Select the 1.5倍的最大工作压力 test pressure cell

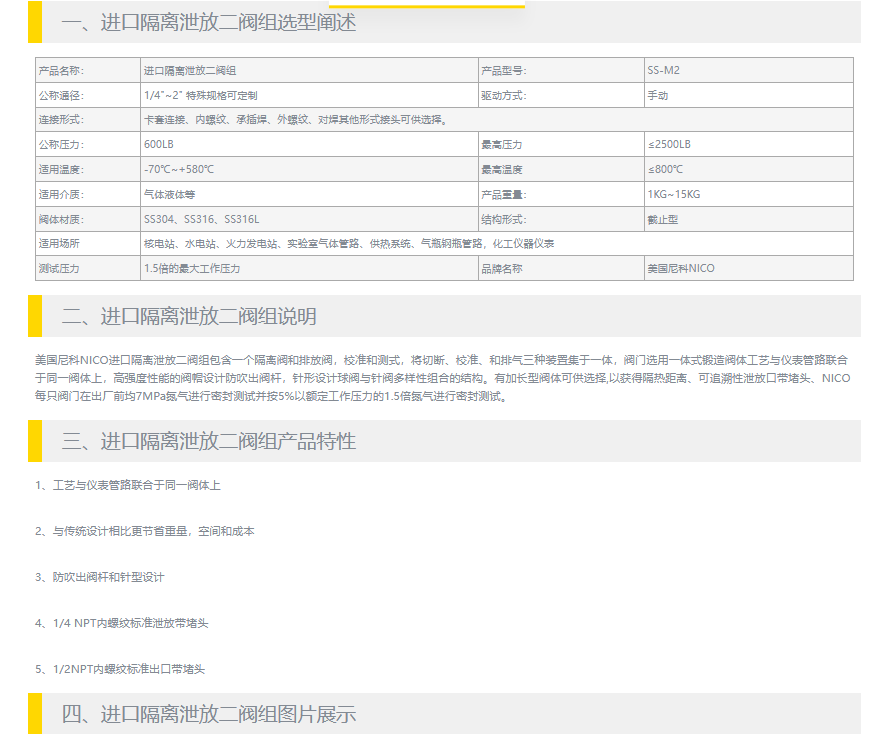(192, 269)
